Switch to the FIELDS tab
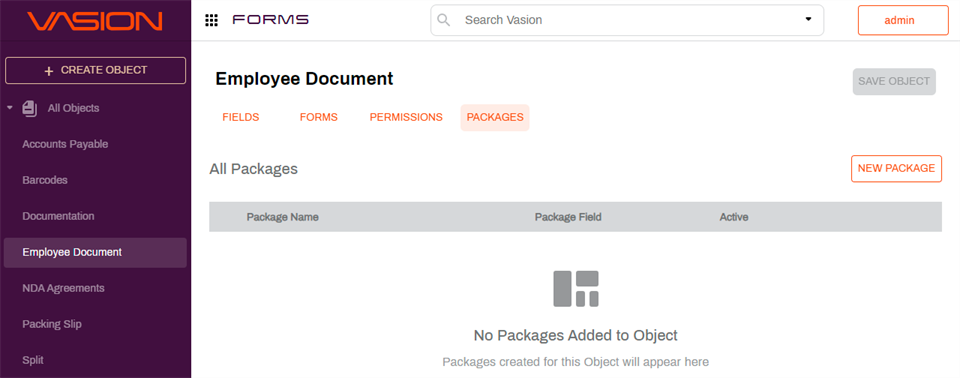Image resolution: width=960 pixels, height=378 pixels. tap(241, 118)
